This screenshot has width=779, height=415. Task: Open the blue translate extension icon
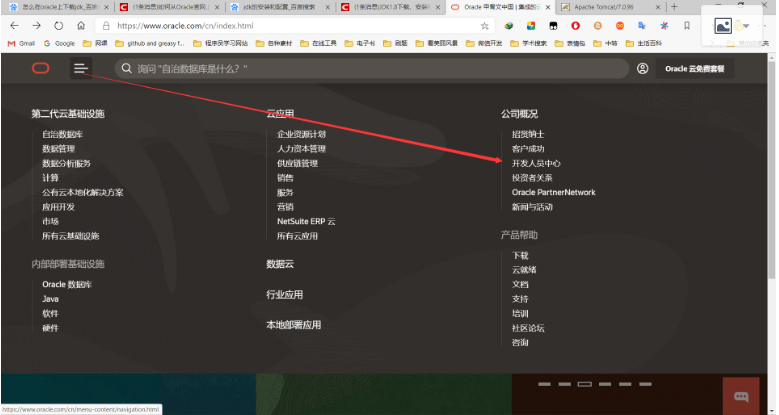[x=642, y=26]
